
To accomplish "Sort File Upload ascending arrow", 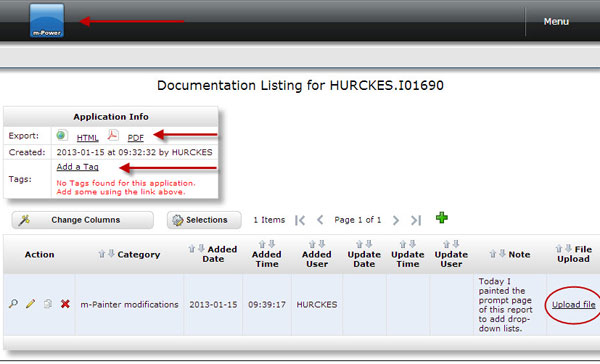I will click(559, 249).
